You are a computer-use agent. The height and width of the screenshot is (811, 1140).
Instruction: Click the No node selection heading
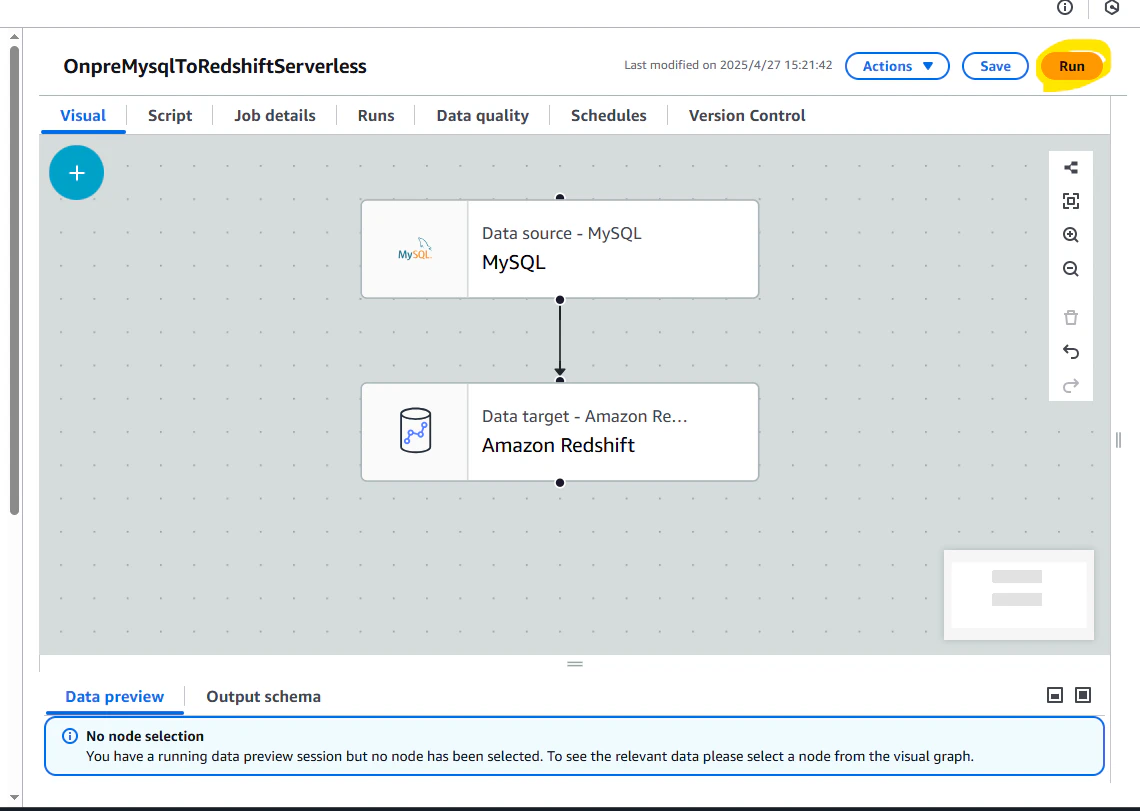tap(145, 736)
